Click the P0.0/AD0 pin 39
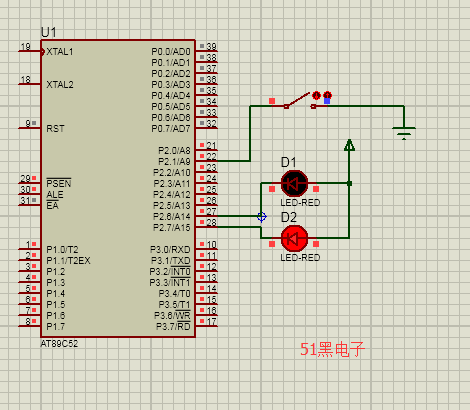The width and height of the screenshot is (470, 410). point(206,50)
